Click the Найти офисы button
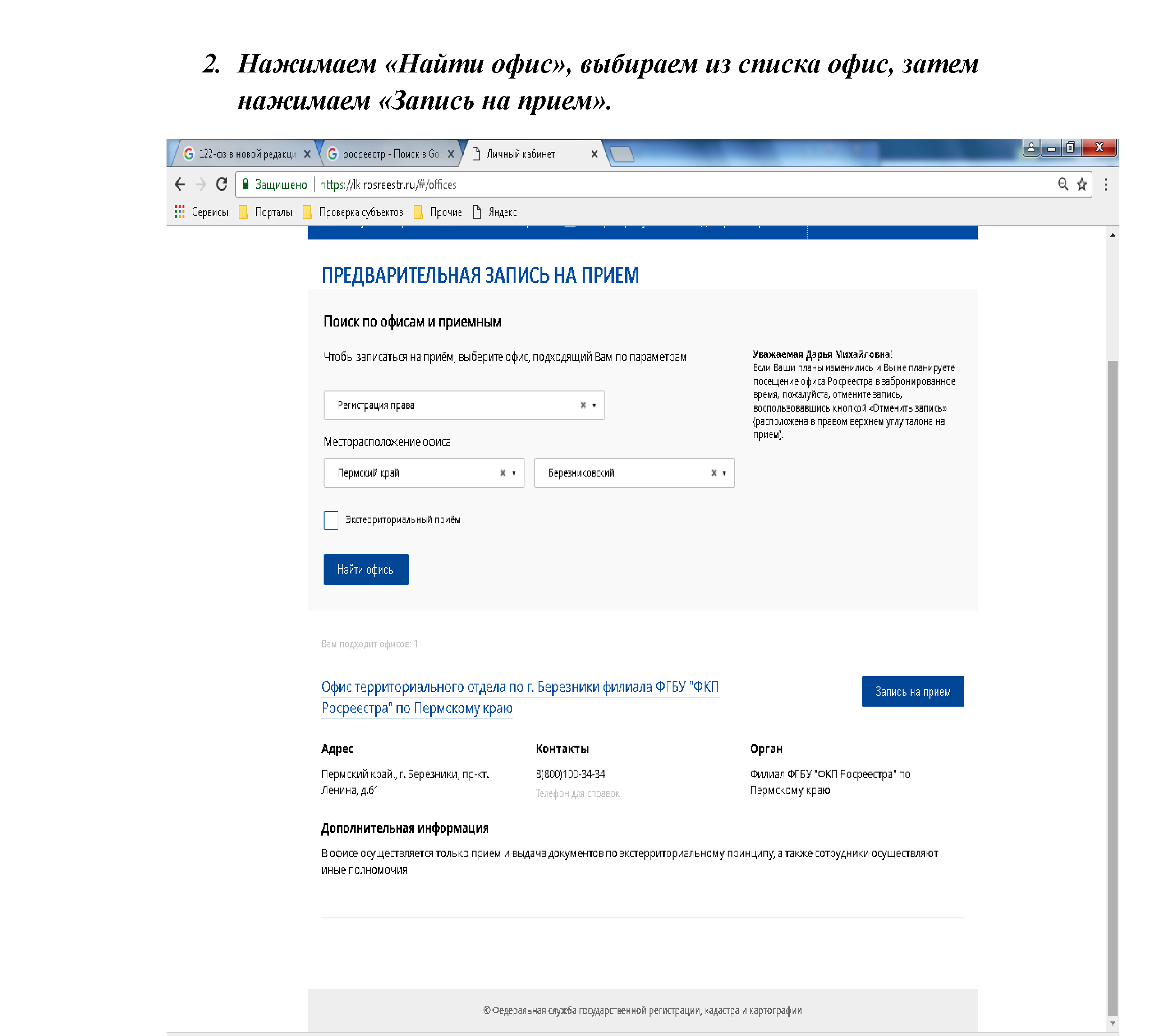 [x=366, y=569]
